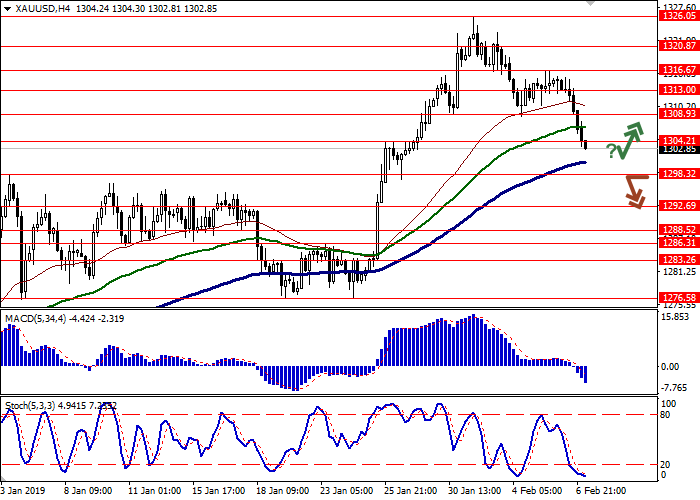The height and width of the screenshot is (500, 700).
Task: Select the 1320.87 price level label
Action: coord(677,45)
